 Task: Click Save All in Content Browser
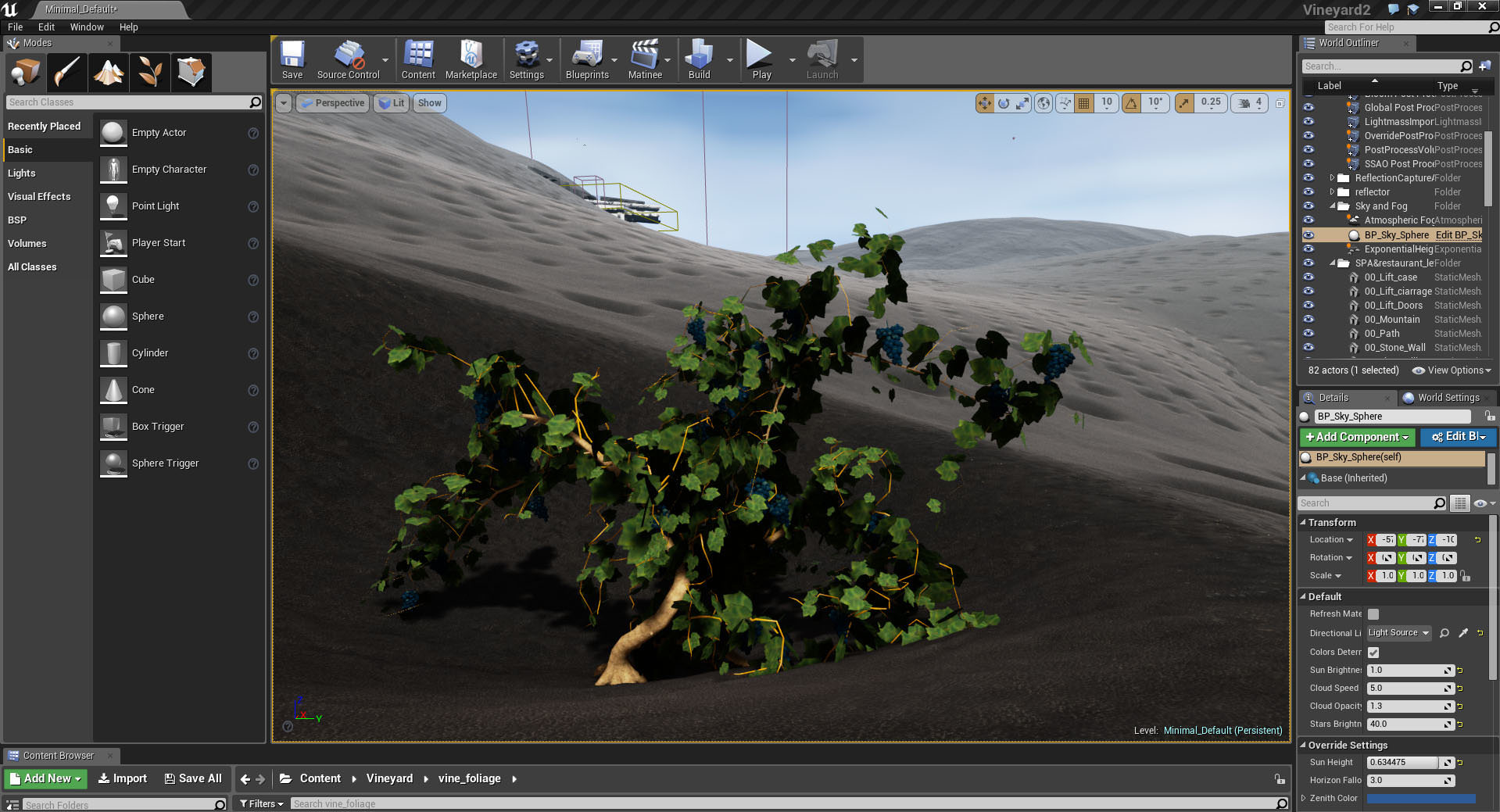(193, 778)
